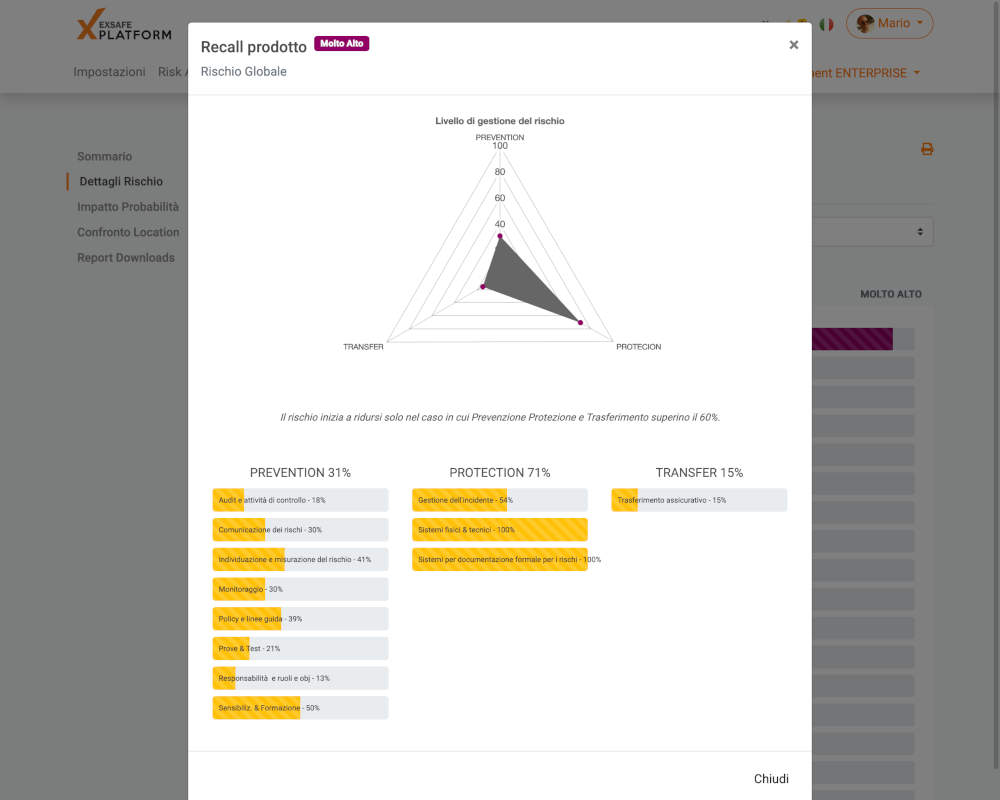The height and width of the screenshot is (800, 1000).
Task: Click Mario's avatar picture
Action: (865, 24)
